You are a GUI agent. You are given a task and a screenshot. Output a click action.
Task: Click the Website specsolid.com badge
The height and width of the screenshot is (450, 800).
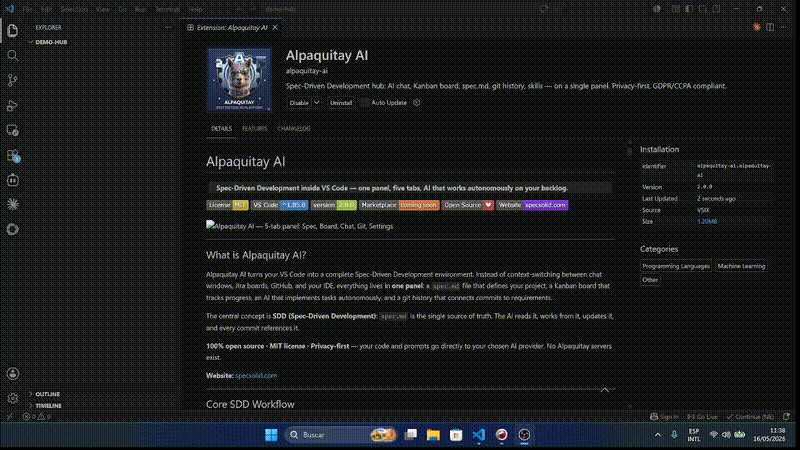tap(532, 205)
